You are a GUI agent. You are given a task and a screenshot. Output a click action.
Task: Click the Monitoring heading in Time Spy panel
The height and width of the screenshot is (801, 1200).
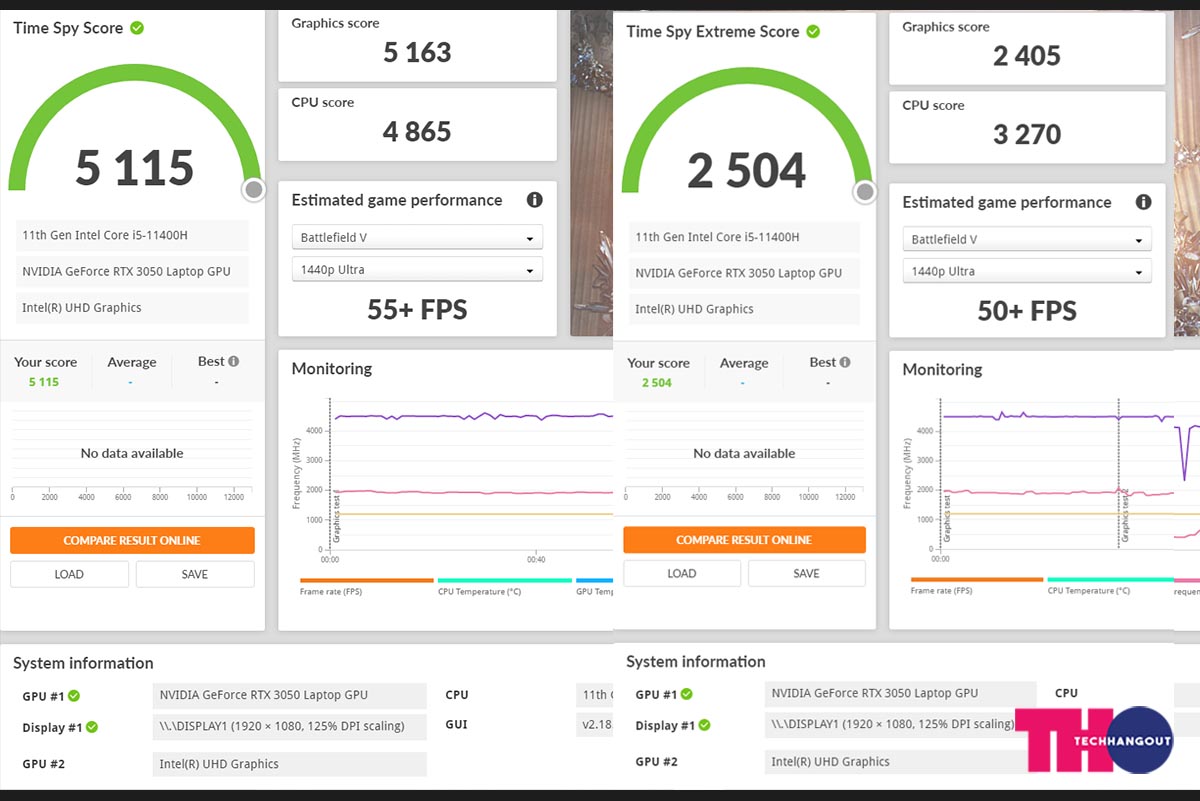(x=332, y=369)
